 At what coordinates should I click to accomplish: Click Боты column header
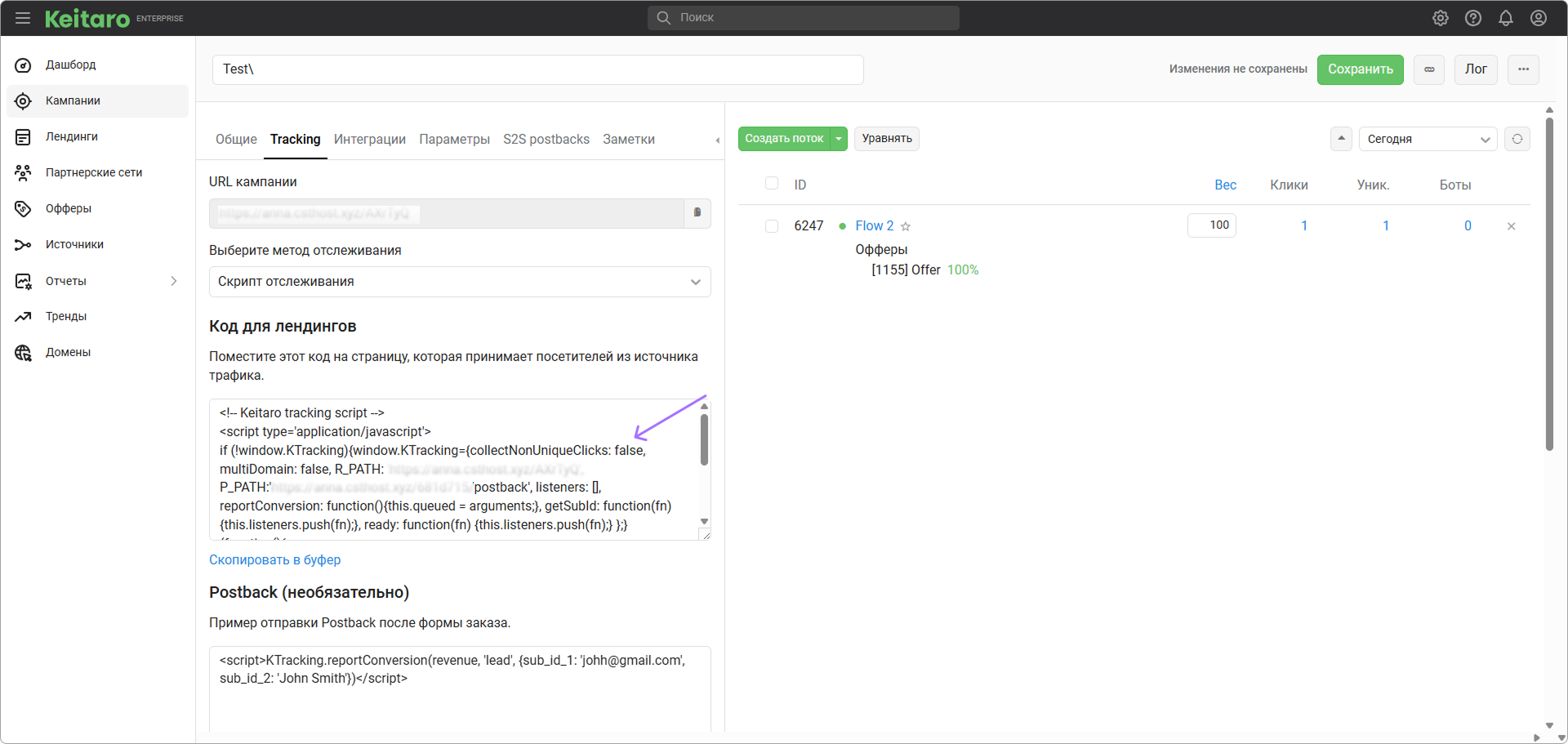1454,185
